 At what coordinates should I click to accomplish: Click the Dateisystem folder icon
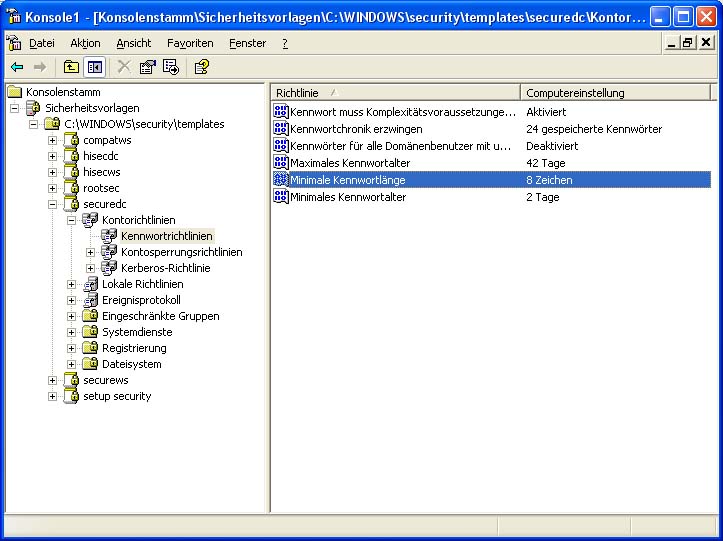click(x=90, y=364)
